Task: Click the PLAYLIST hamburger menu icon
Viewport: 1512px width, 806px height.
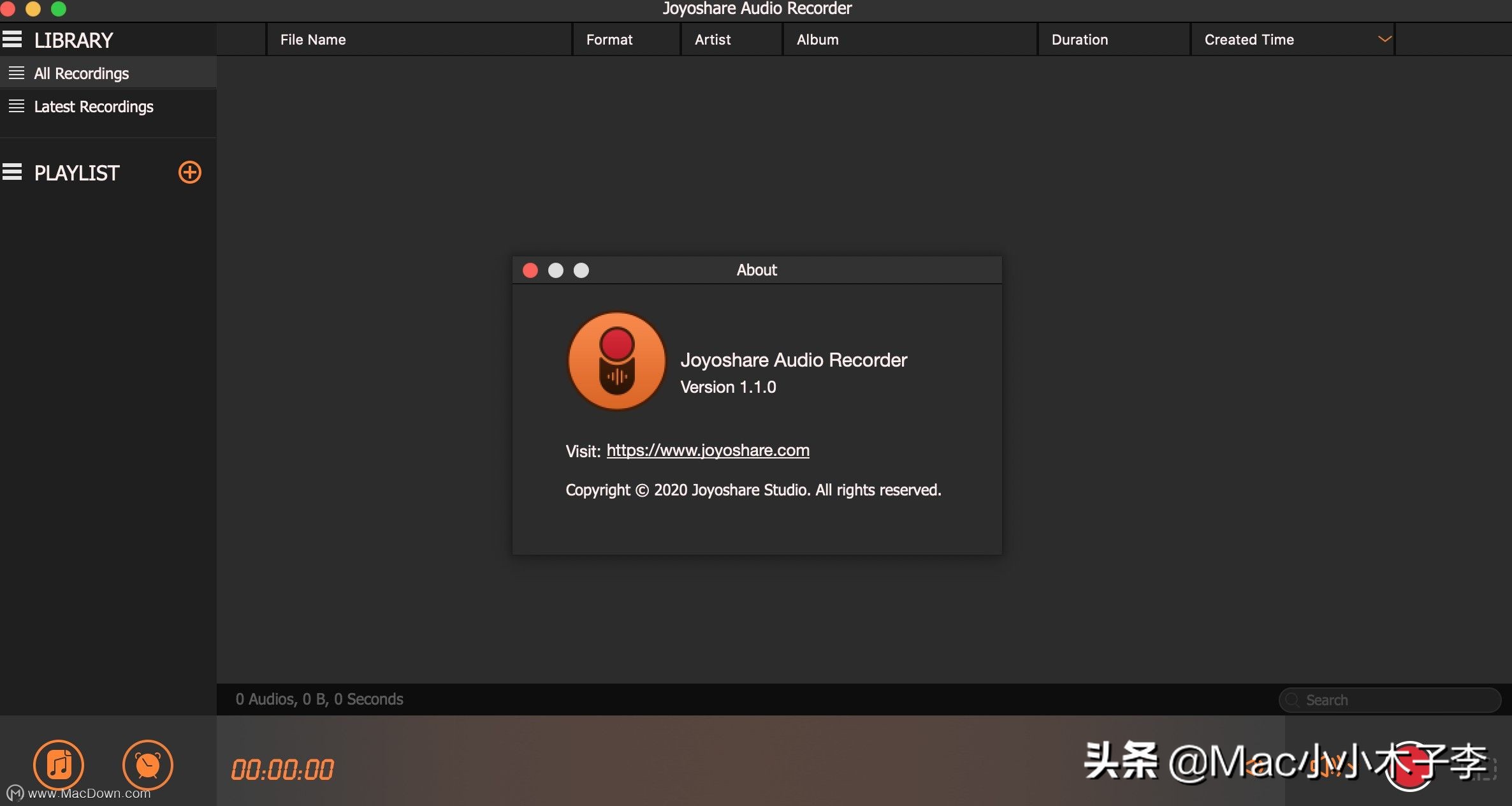Action: click(12, 172)
